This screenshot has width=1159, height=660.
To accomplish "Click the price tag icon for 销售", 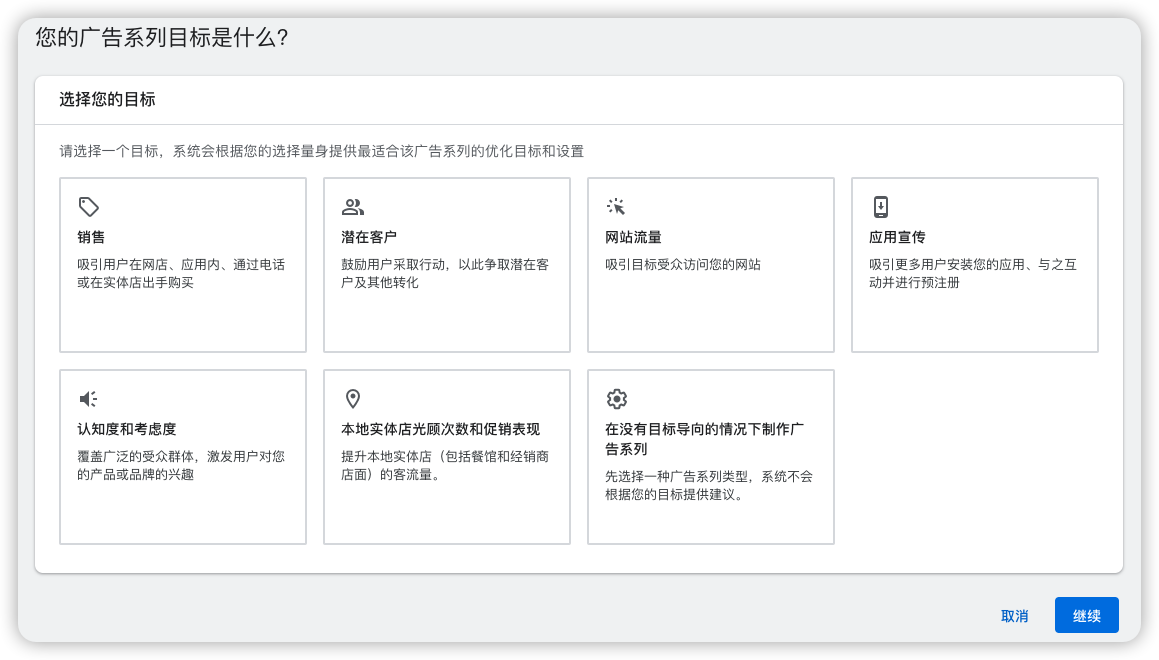I will tap(89, 207).
